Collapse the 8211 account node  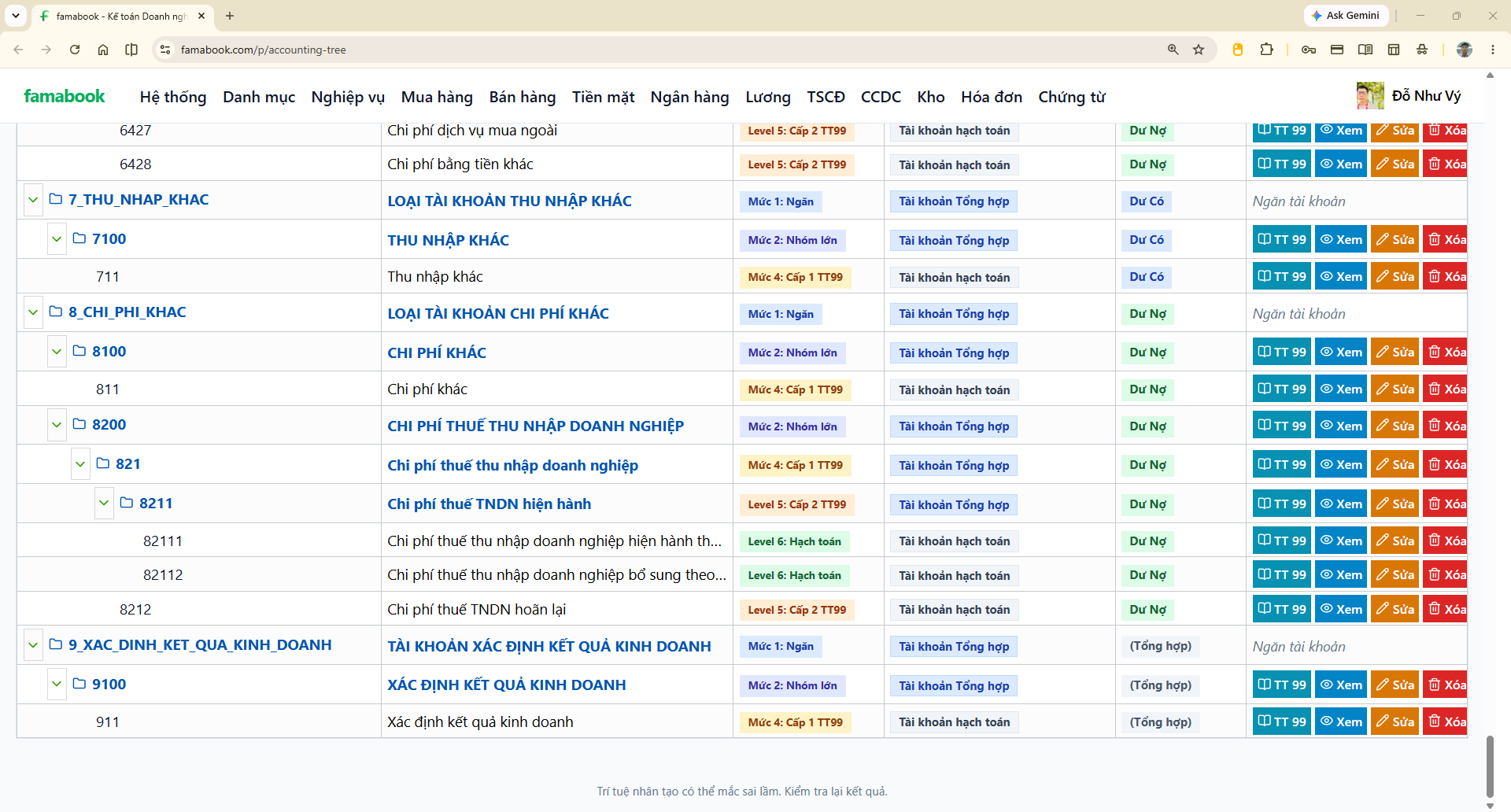[x=104, y=504]
